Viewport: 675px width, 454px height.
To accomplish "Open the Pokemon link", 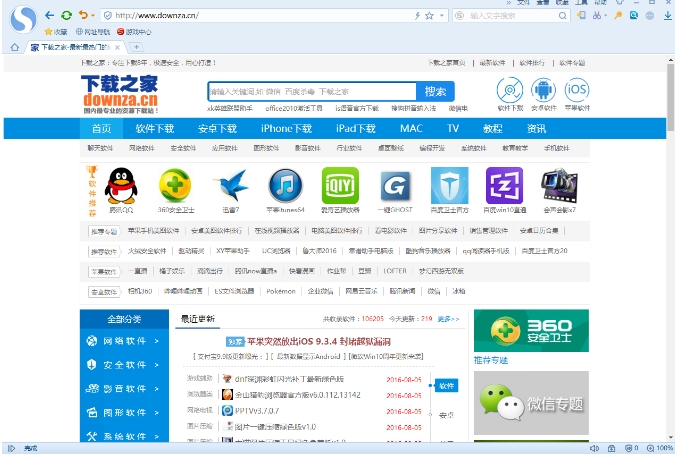I will point(281,291).
